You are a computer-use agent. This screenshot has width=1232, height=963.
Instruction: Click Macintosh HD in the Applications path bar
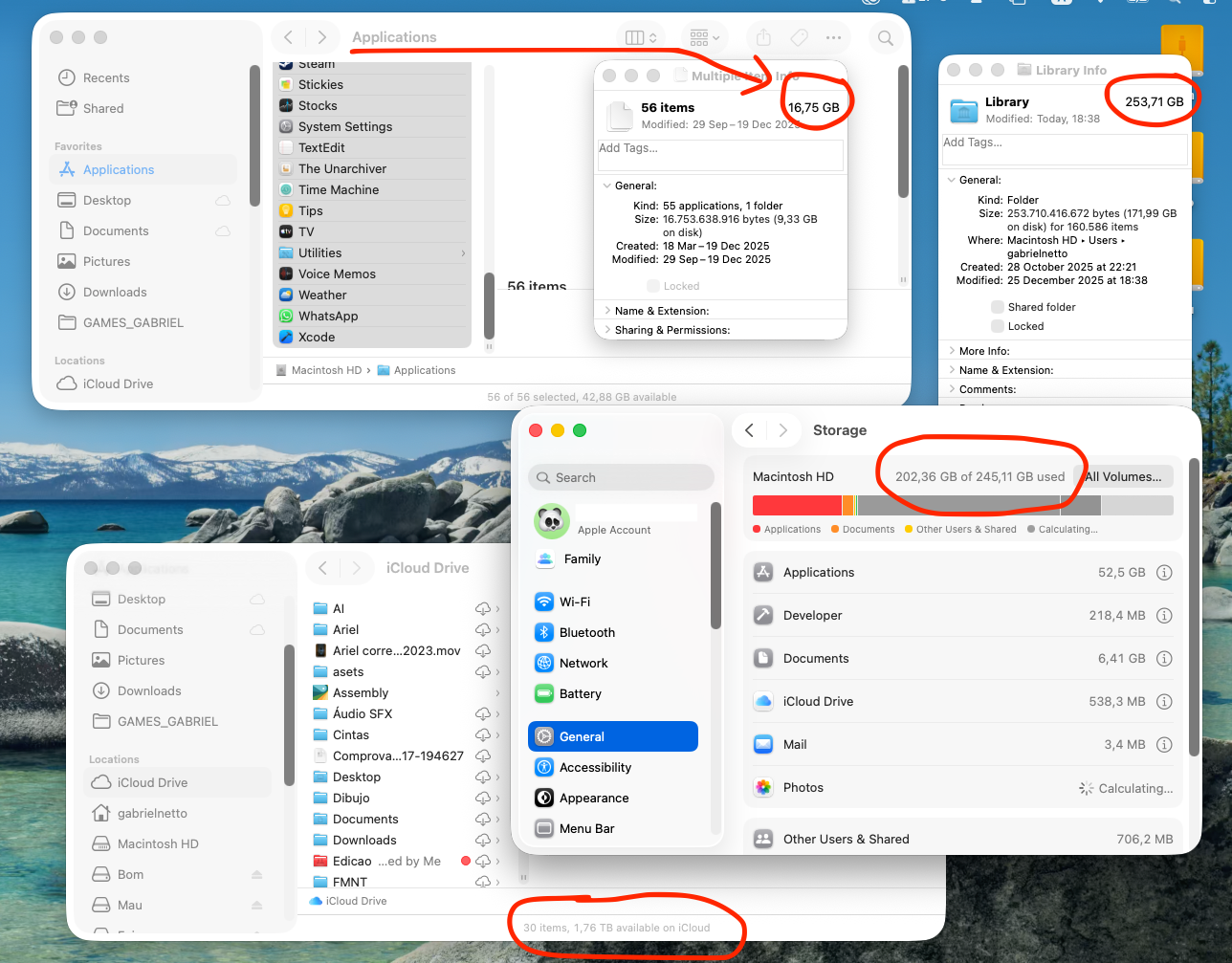pyautogui.click(x=319, y=370)
